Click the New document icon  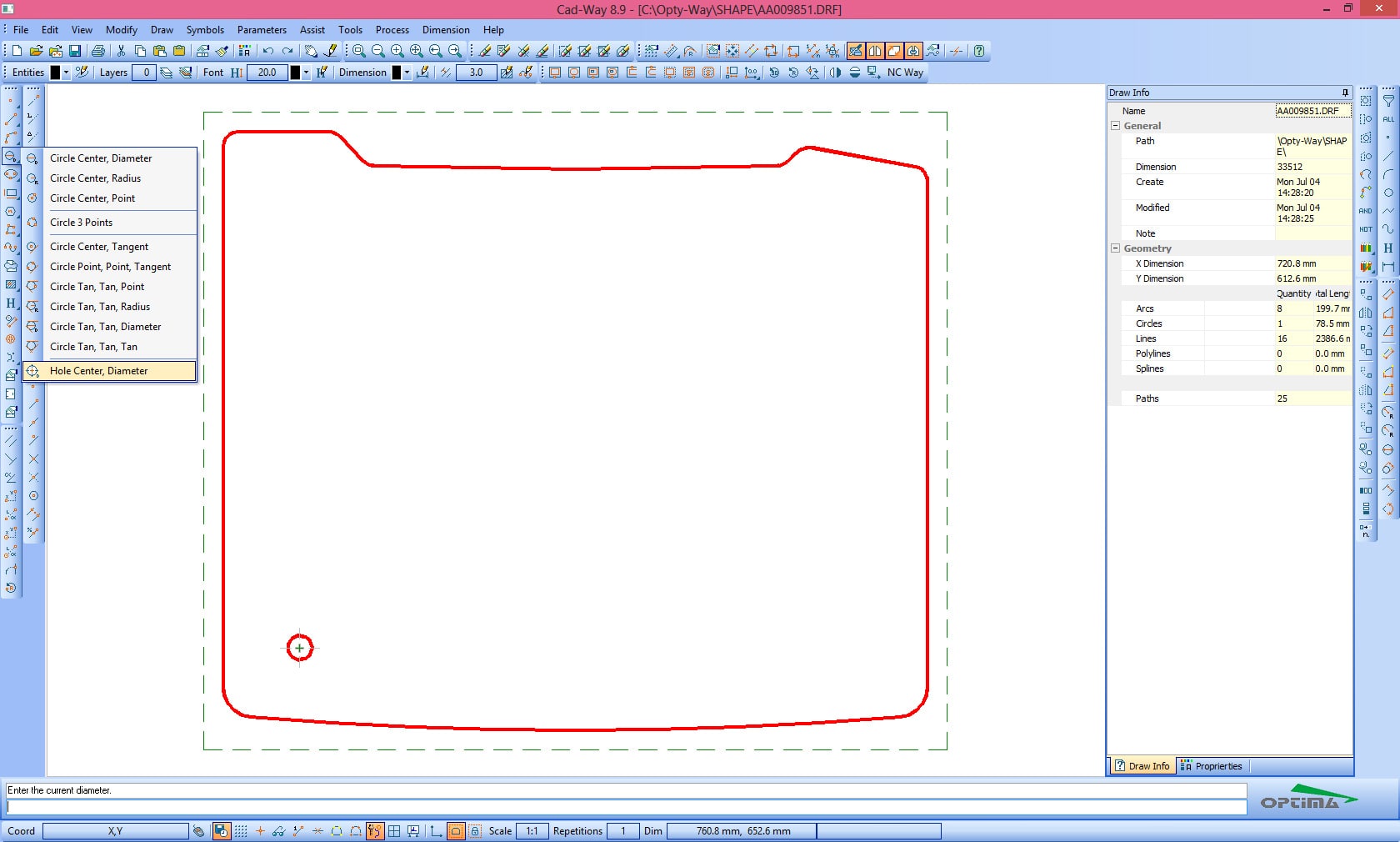click(x=17, y=51)
